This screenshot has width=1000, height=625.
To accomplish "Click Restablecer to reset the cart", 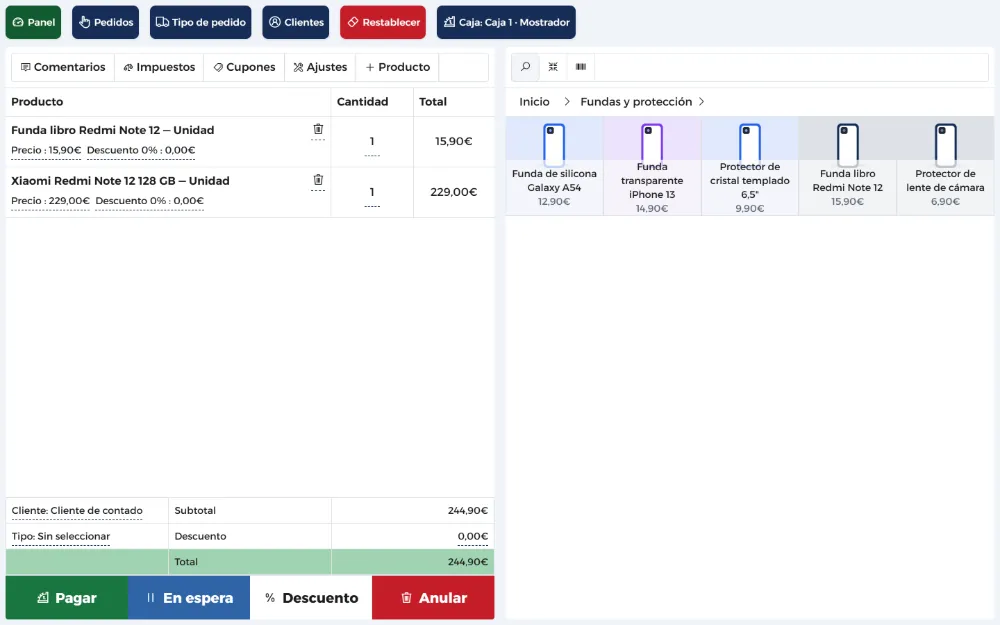I will 383,22.
